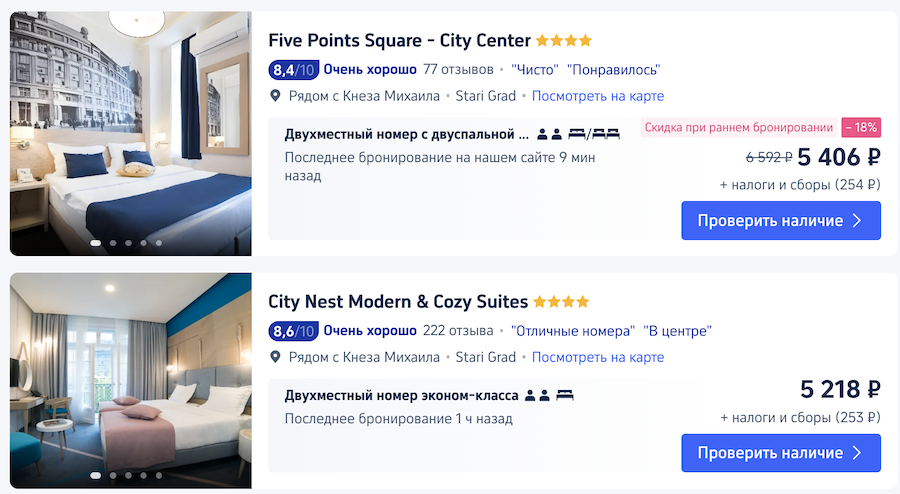Click the location pin icon for Five Points Square
The height and width of the screenshot is (494, 900).
276,96
